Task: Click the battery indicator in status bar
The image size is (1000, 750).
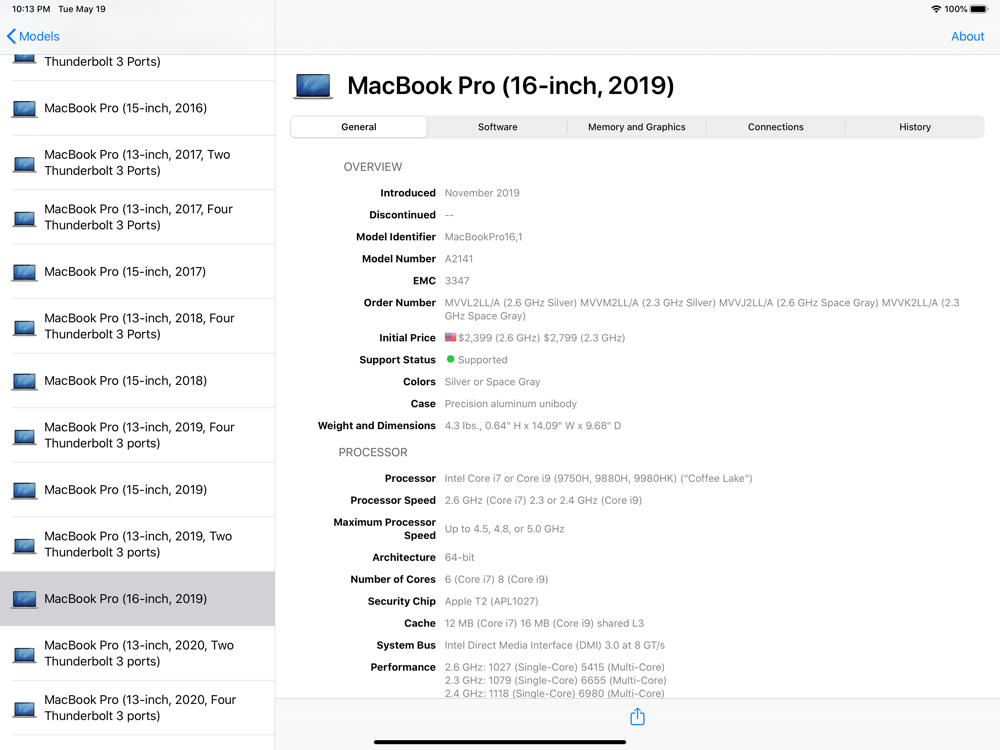Action: pyautogui.click(x=979, y=9)
